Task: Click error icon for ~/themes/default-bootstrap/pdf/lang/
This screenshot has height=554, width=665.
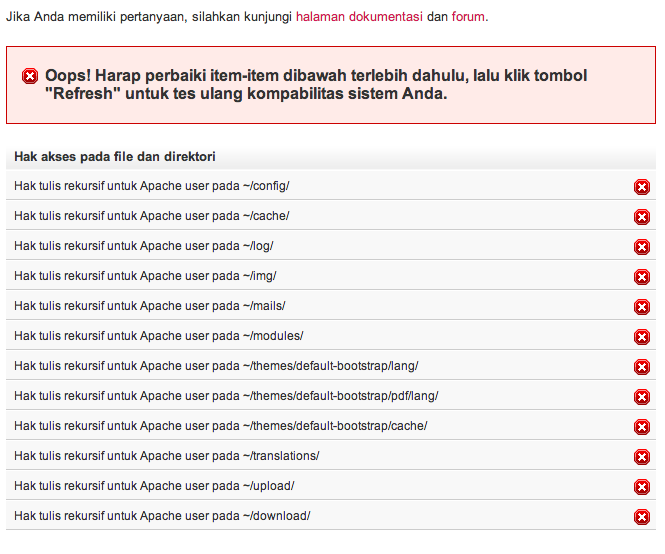Action: [x=642, y=397]
